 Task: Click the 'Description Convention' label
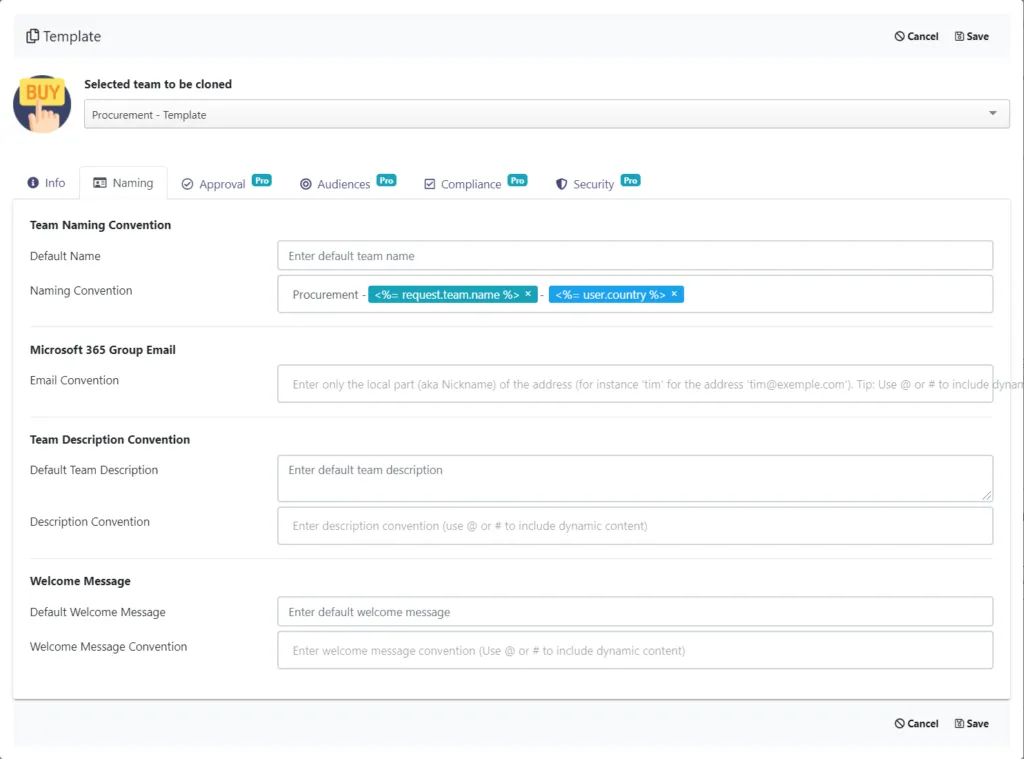pyautogui.click(x=89, y=521)
